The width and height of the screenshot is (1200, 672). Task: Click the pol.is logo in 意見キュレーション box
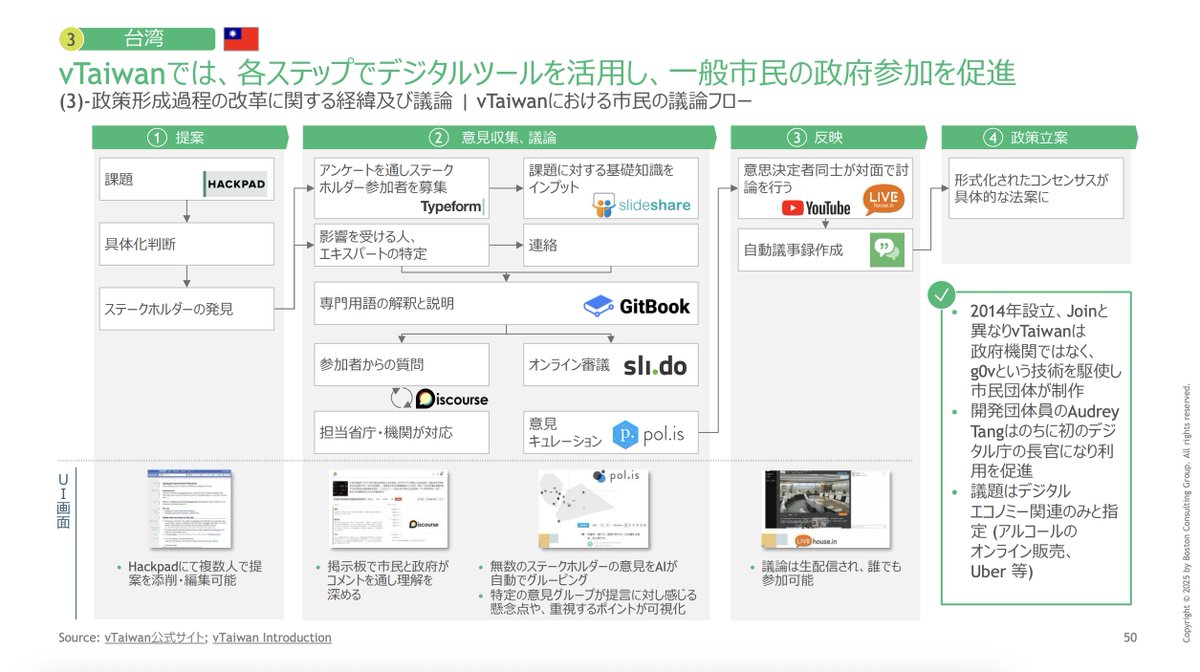click(648, 434)
